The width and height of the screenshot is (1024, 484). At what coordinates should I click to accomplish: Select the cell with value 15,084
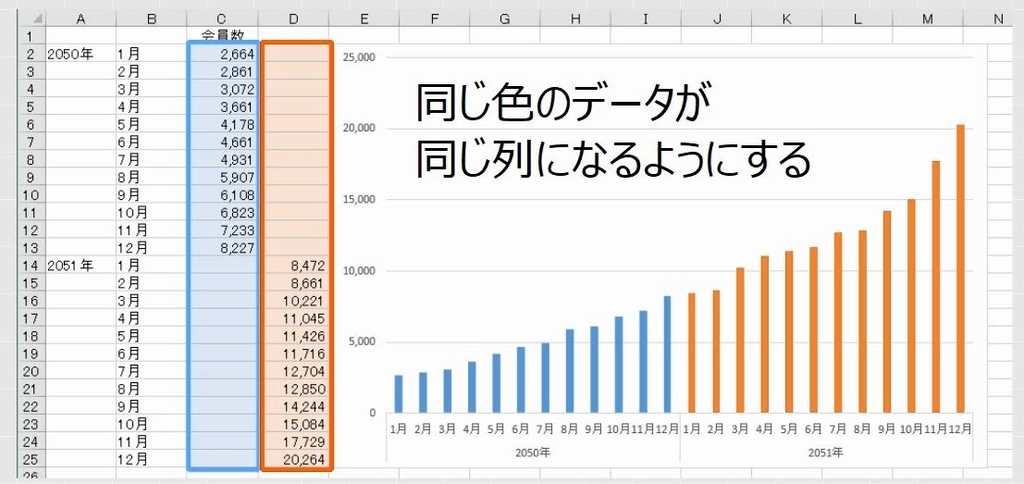293,424
